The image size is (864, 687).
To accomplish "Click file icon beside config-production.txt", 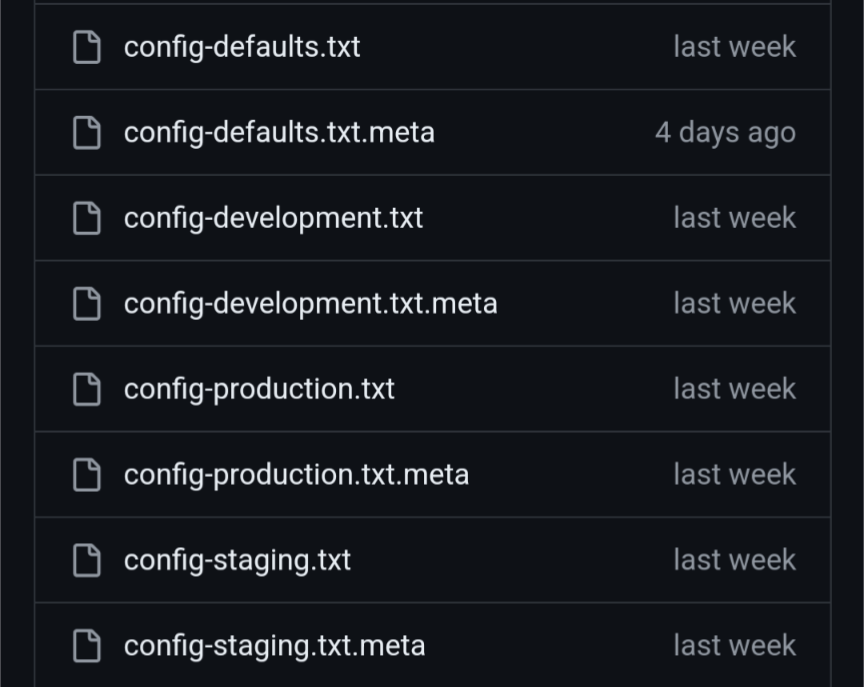I will point(88,389).
